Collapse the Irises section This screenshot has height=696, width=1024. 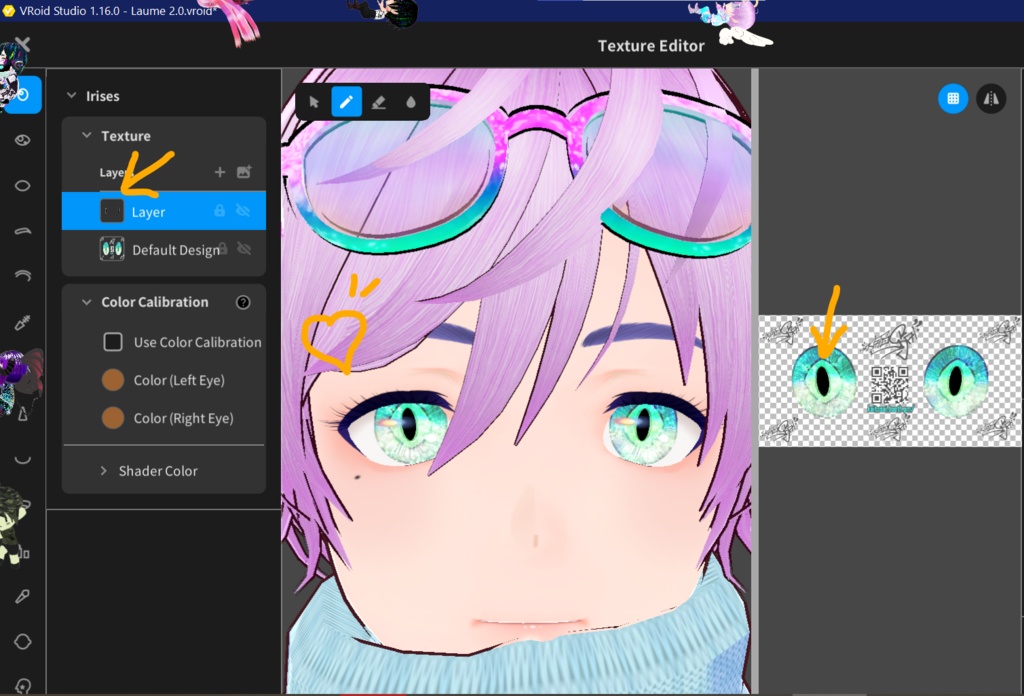point(69,95)
